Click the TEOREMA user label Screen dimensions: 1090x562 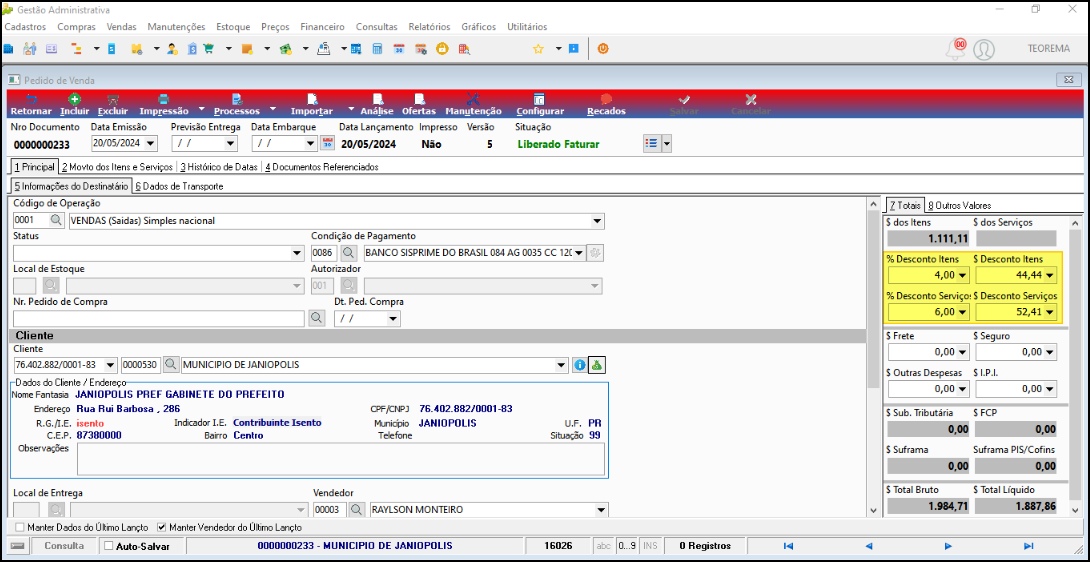point(1048,49)
